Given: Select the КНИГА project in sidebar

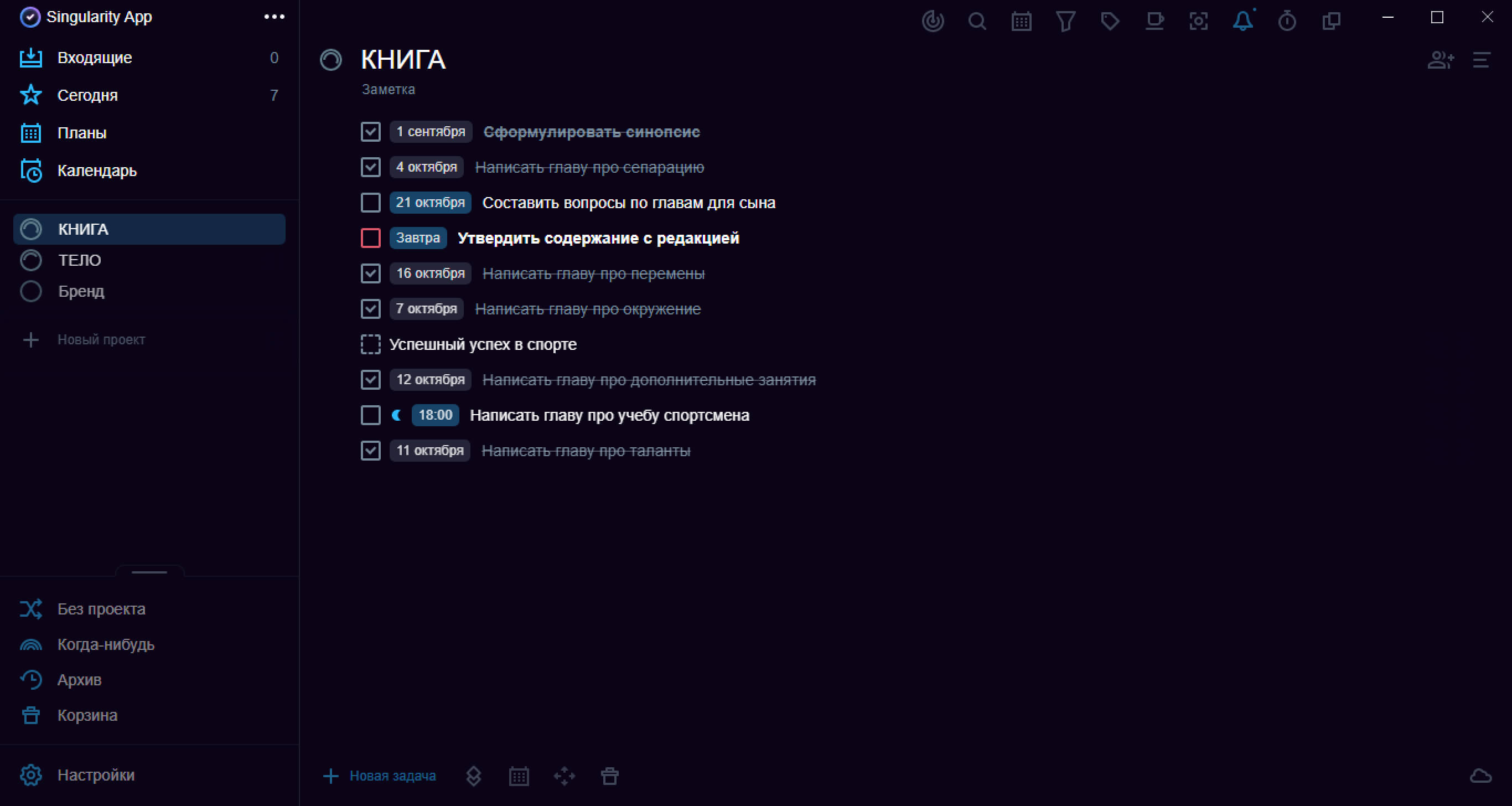Looking at the screenshot, I should coord(149,229).
